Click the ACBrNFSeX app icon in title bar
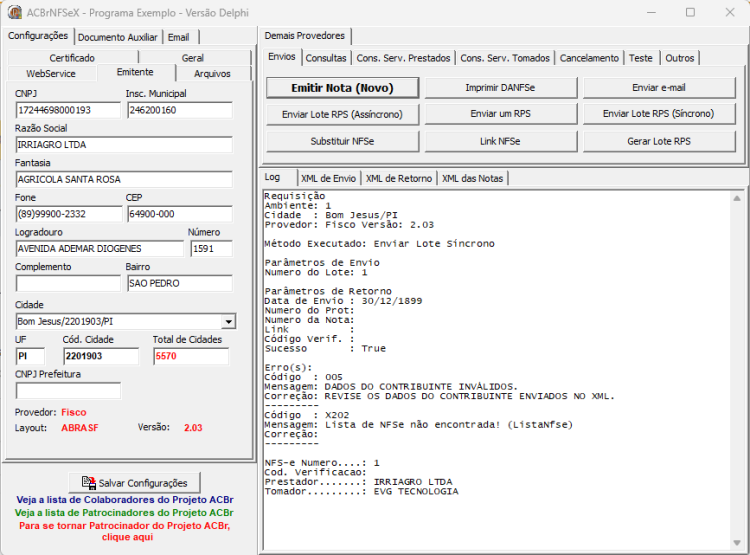 (15, 12)
